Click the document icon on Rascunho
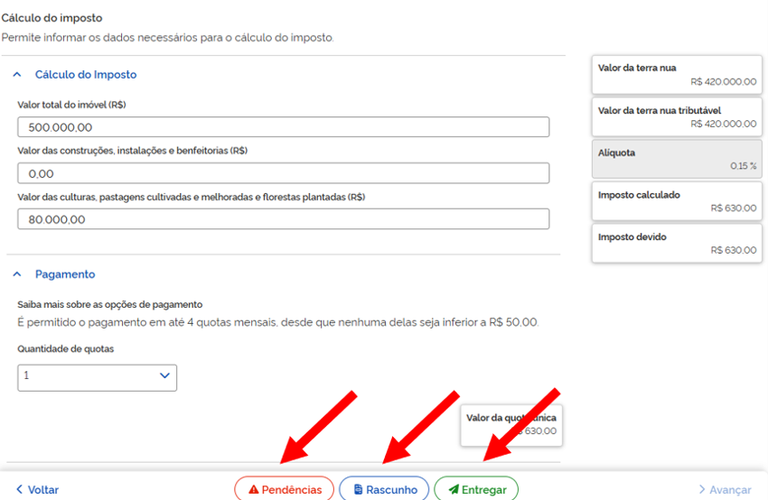768x500 pixels. [x=358, y=489]
